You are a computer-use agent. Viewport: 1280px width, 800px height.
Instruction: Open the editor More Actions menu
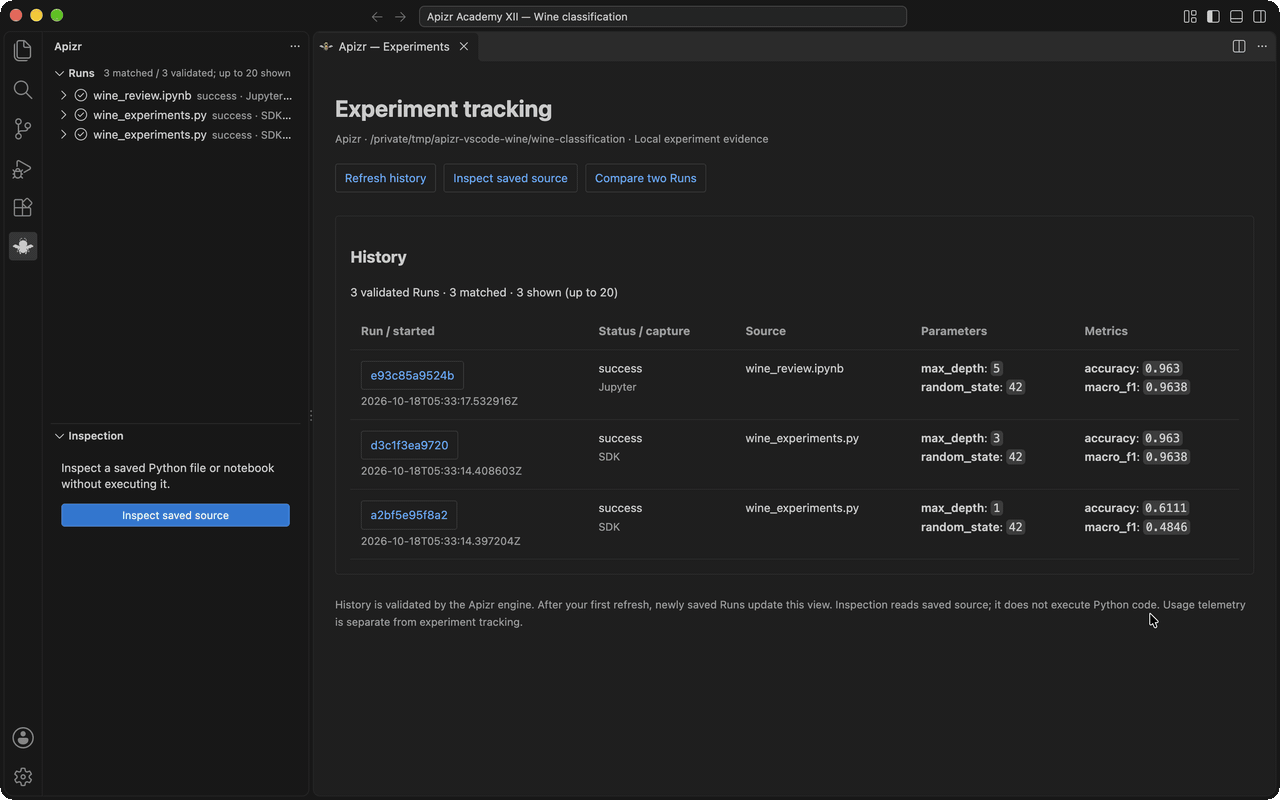click(1262, 46)
